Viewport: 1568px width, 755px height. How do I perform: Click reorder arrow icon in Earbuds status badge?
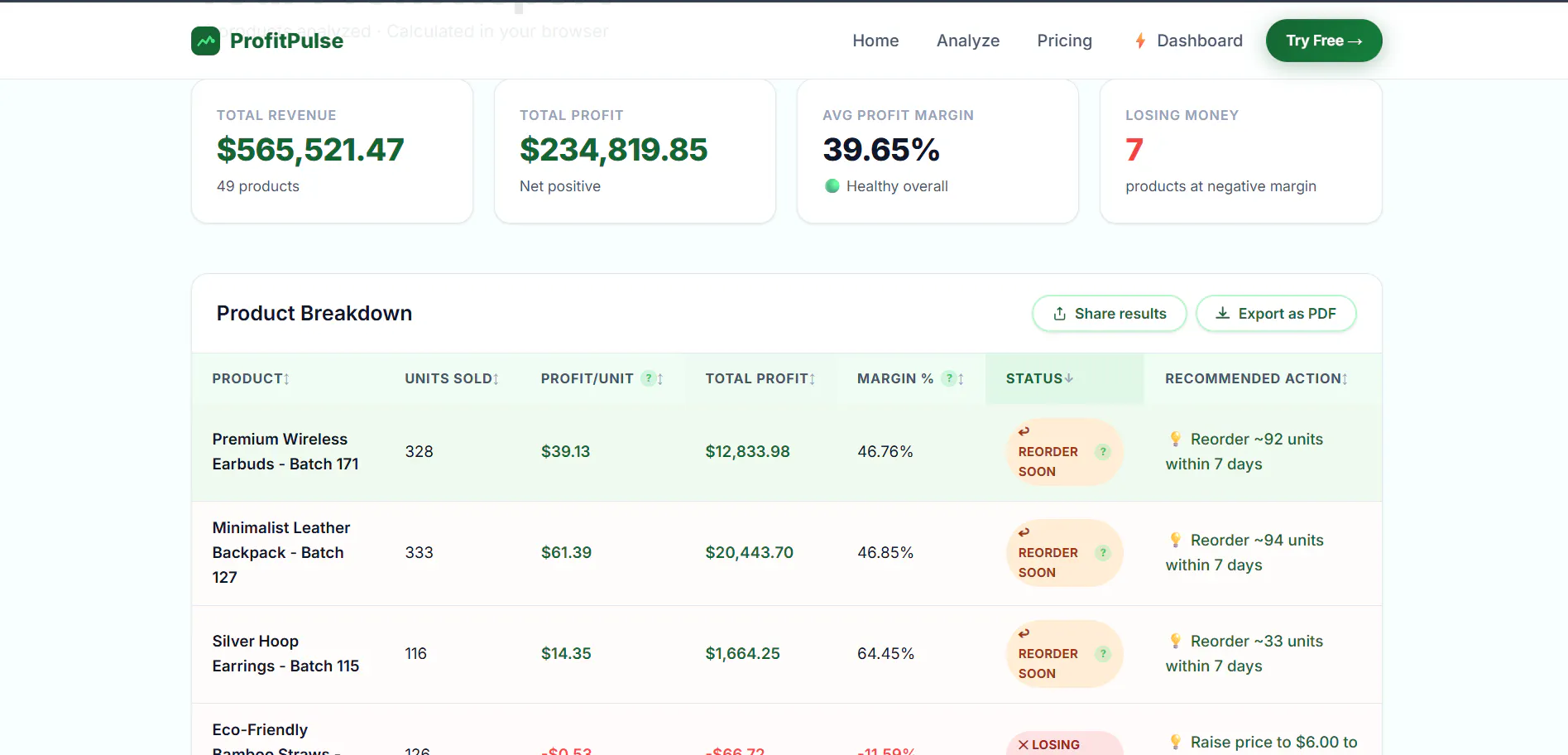coord(1024,431)
